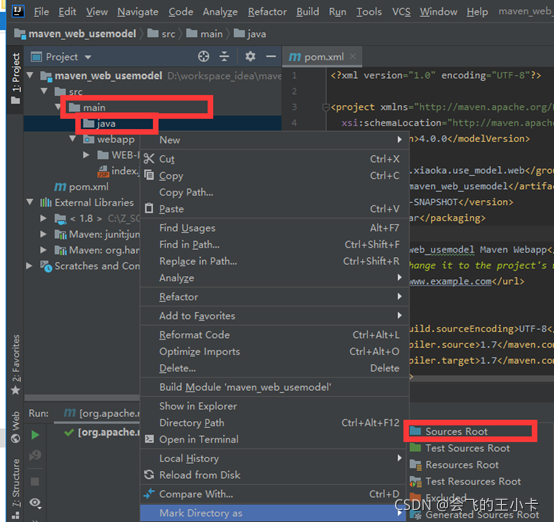Click the locate/scroll-from-source target icon
This screenshot has height=522, width=554.
(x=204, y=57)
